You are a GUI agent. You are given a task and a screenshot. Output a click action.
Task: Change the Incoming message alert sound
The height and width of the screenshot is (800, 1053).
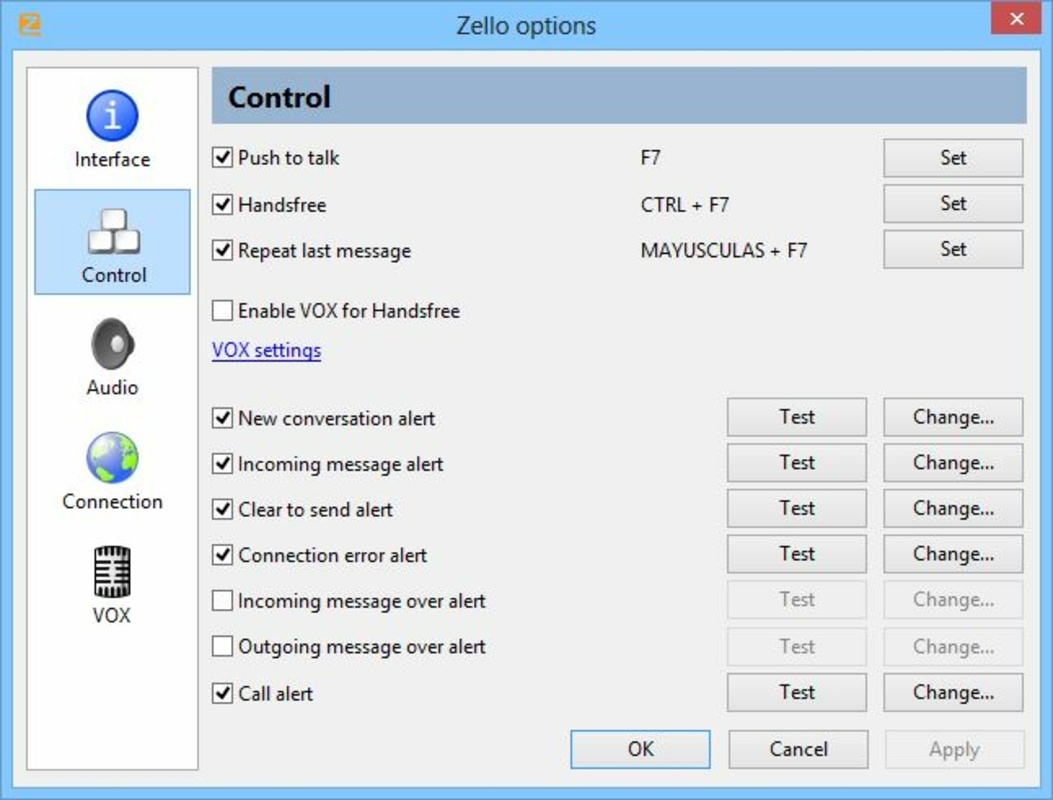pyautogui.click(x=951, y=462)
